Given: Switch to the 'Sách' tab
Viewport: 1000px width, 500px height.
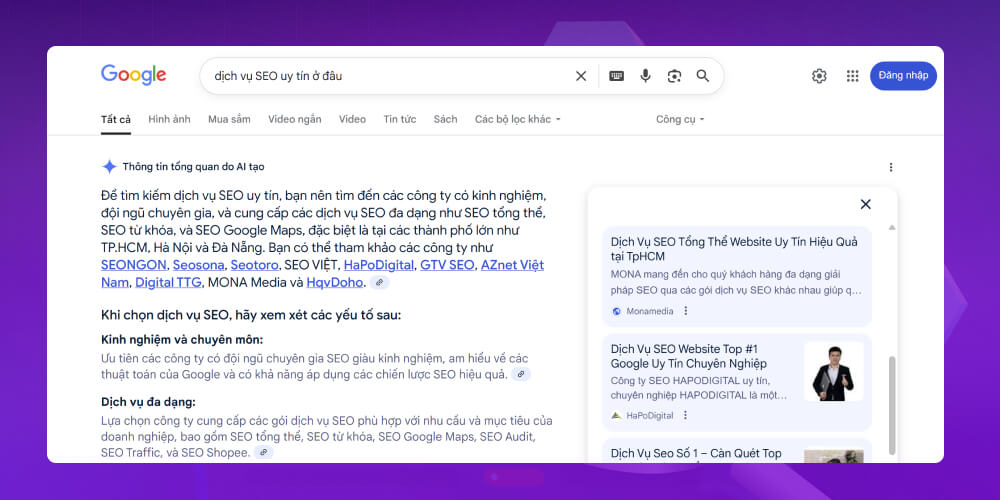Looking at the screenshot, I should point(445,119).
